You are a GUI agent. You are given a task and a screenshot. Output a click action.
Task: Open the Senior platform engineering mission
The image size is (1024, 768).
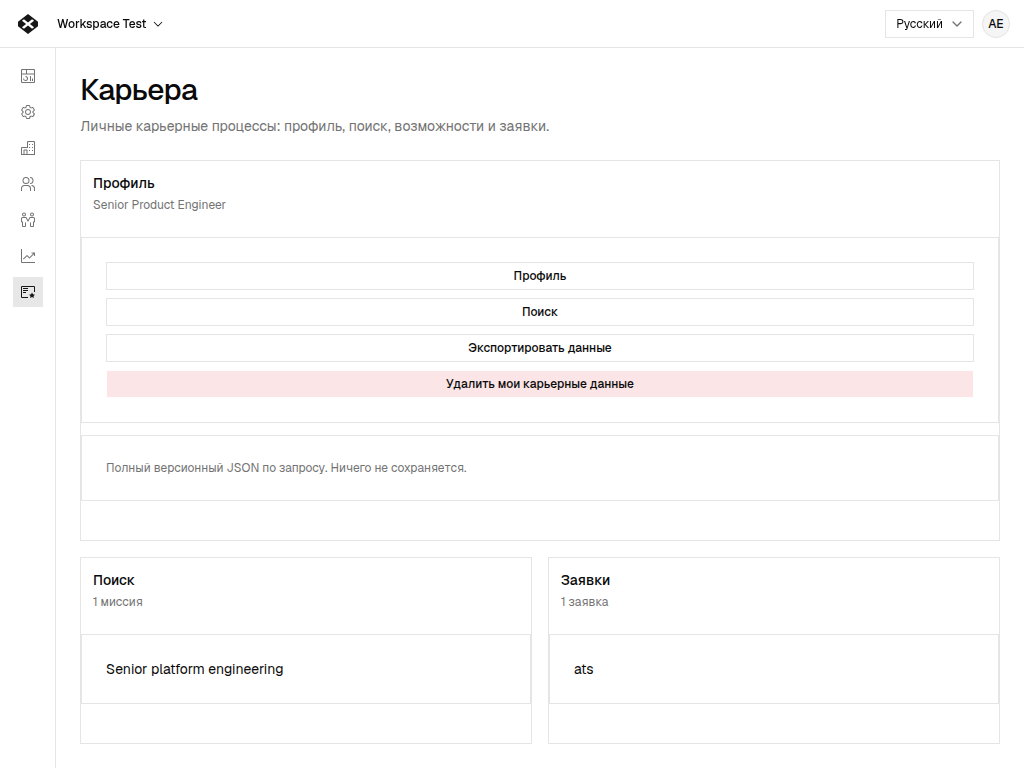point(306,669)
